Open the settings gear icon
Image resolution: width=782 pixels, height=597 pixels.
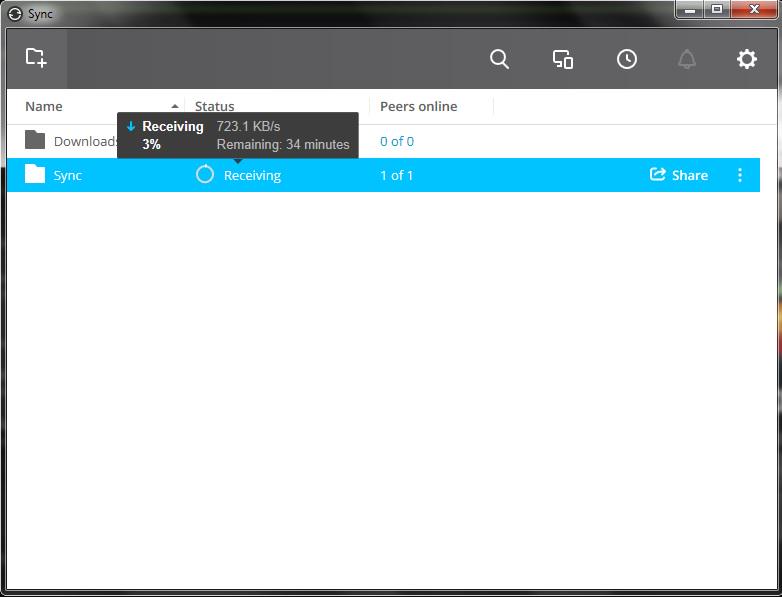[x=747, y=59]
